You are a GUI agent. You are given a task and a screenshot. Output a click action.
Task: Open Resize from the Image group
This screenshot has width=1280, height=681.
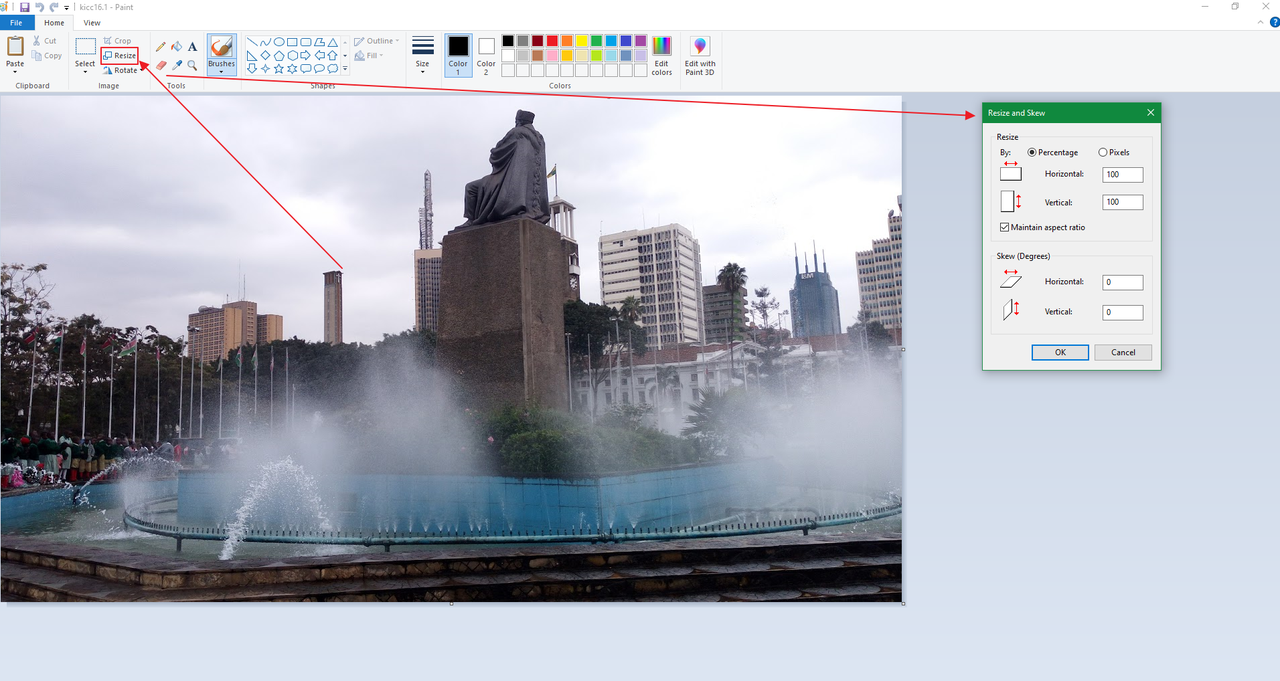[x=119, y=56]
